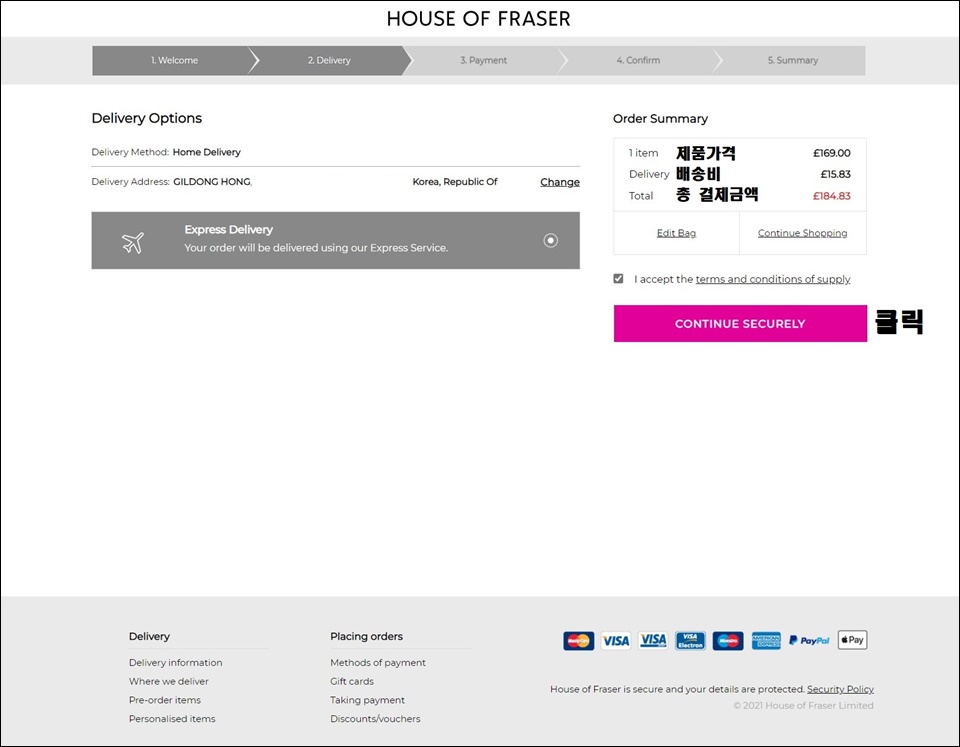Click the Delivery Options heading
Viewport: 960px width, 747px height.
coord(146,118)
